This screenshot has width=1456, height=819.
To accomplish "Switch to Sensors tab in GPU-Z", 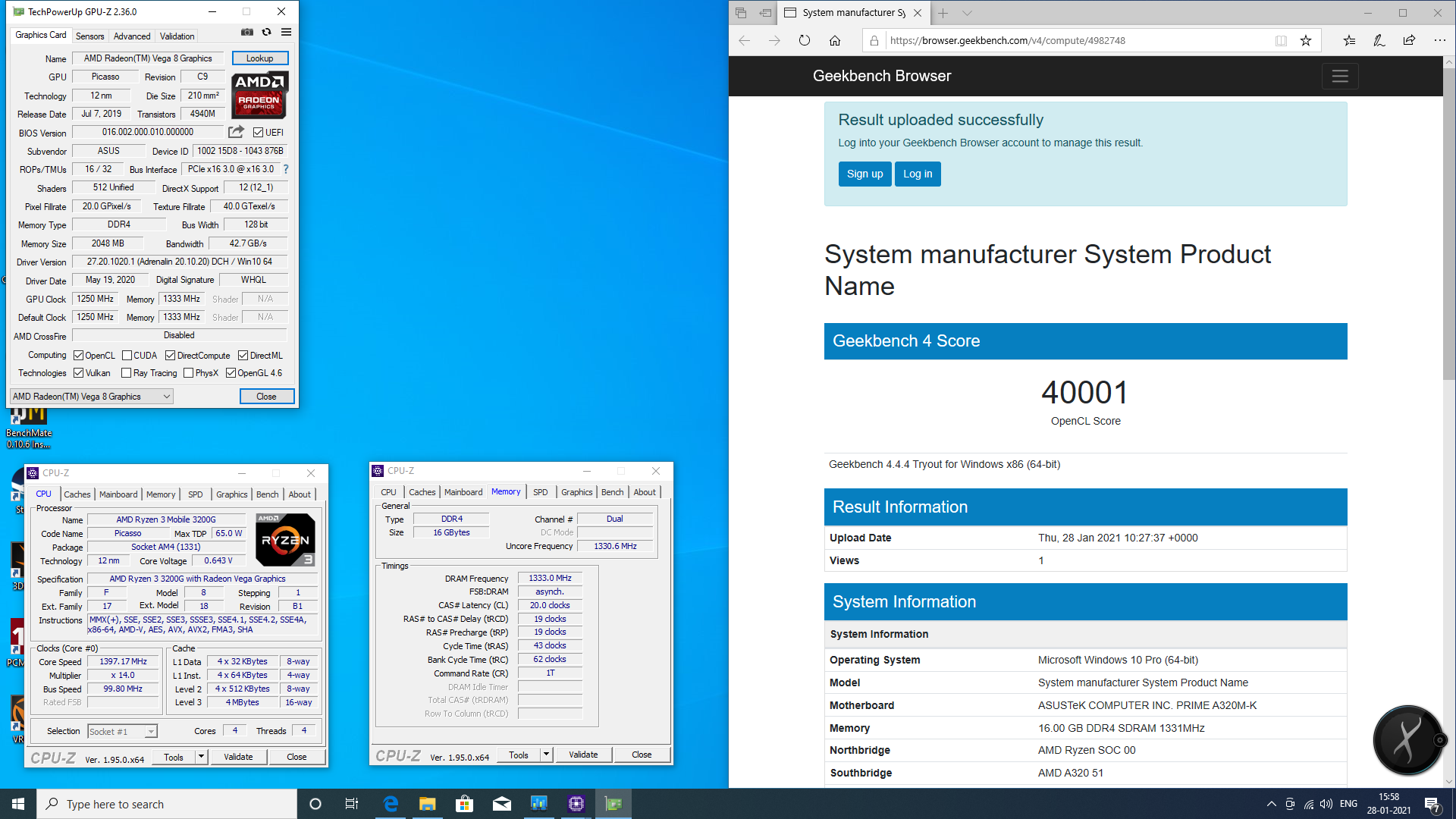I will (89, 36).
